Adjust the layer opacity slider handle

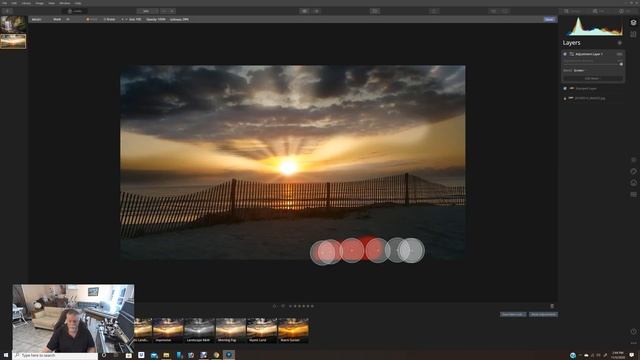621,64
